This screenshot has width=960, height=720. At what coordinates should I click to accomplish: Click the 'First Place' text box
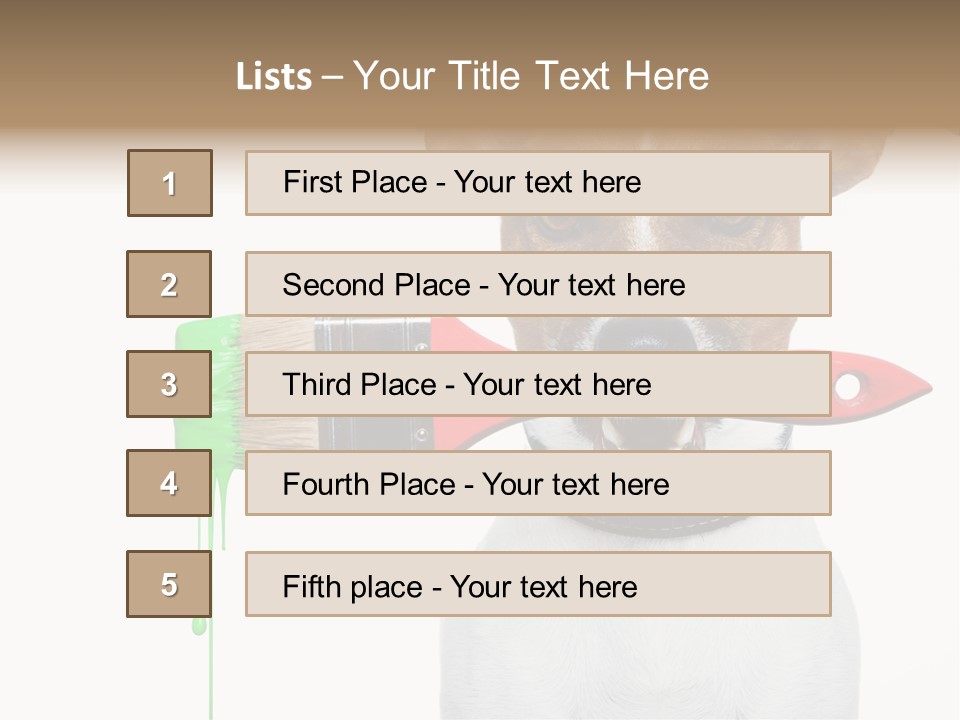pos(538,183)
